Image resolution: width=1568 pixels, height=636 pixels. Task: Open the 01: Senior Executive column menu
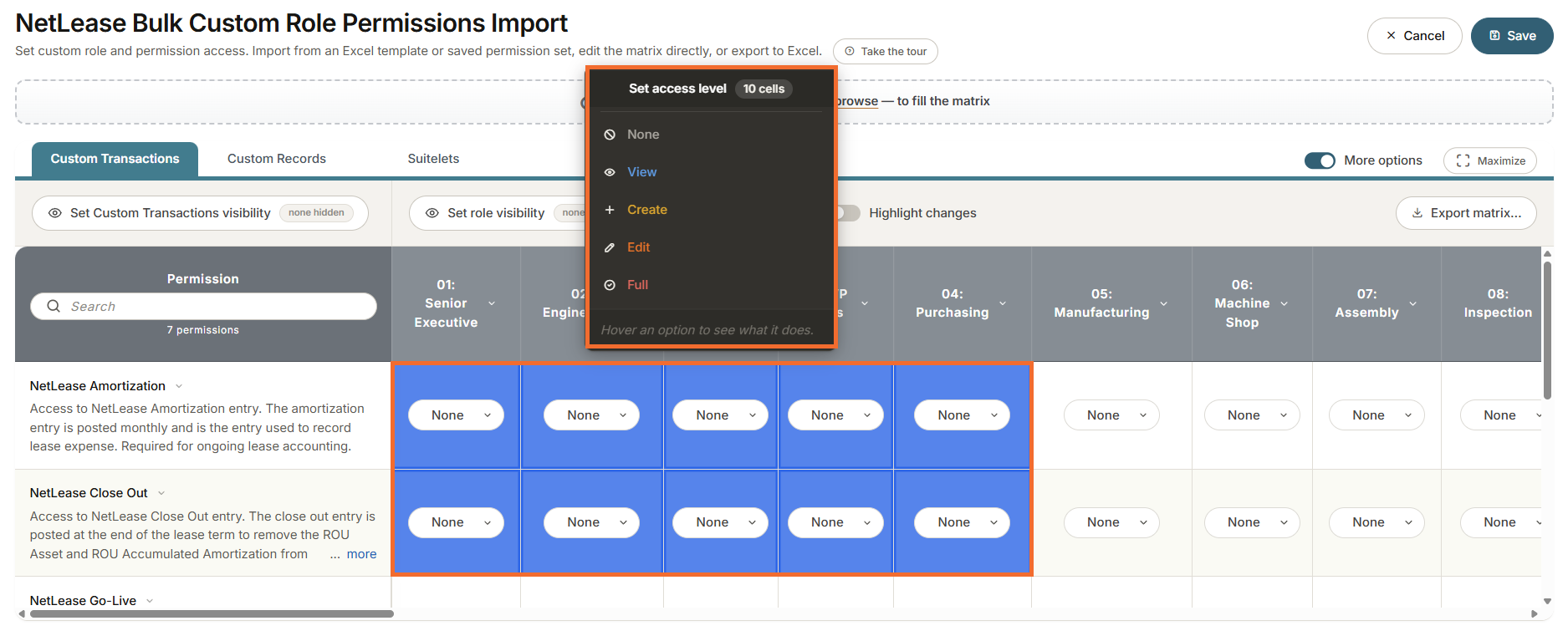pyautogui.click(x=492, y=303)
